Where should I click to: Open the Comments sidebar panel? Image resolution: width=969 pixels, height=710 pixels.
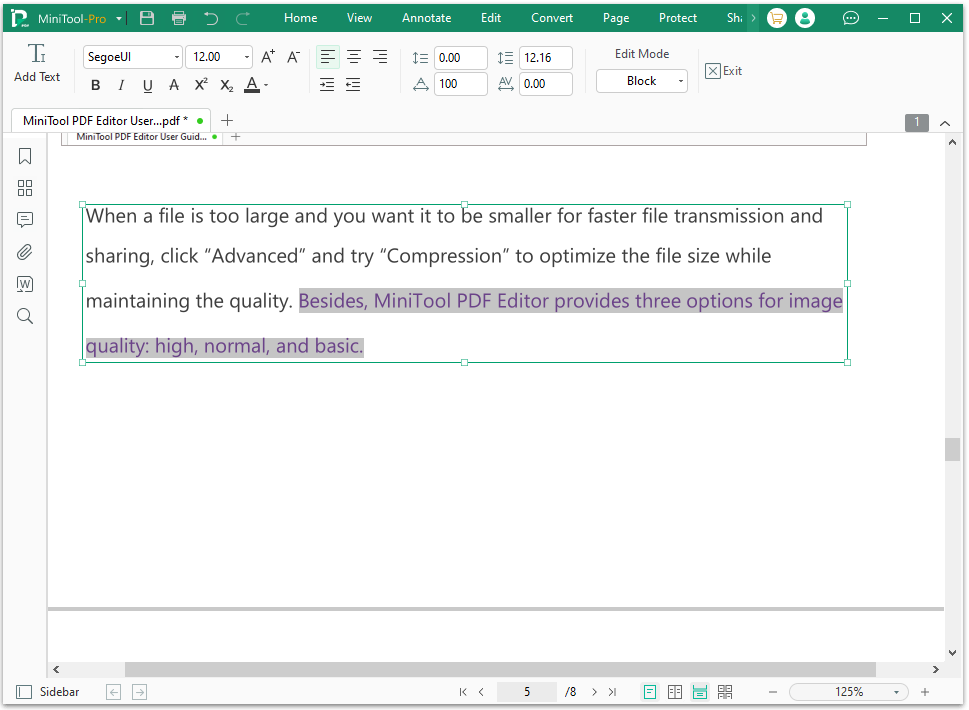tap(25, 220)
